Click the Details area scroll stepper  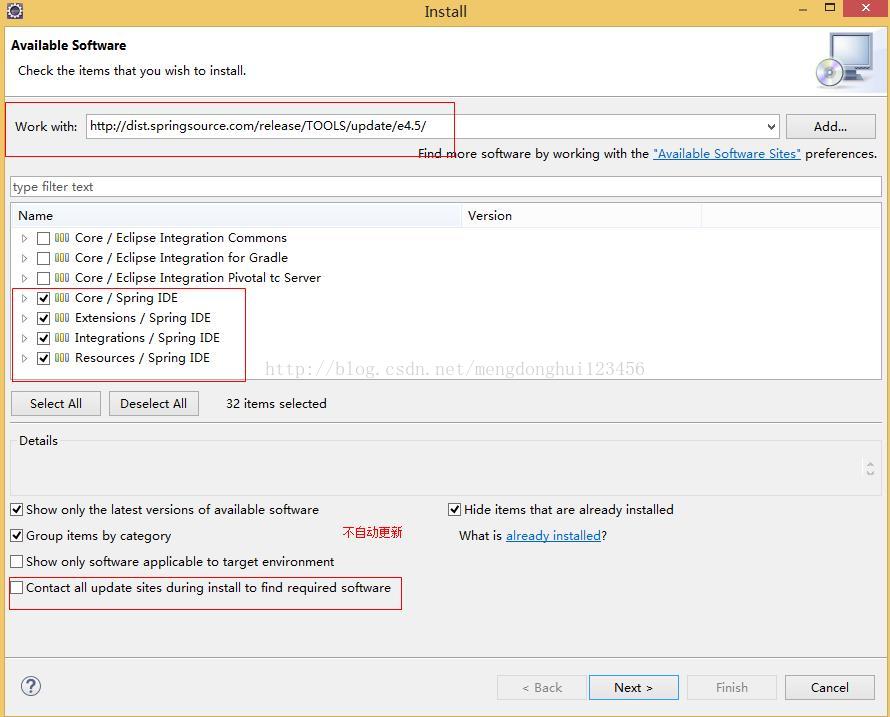click(870, 468)
